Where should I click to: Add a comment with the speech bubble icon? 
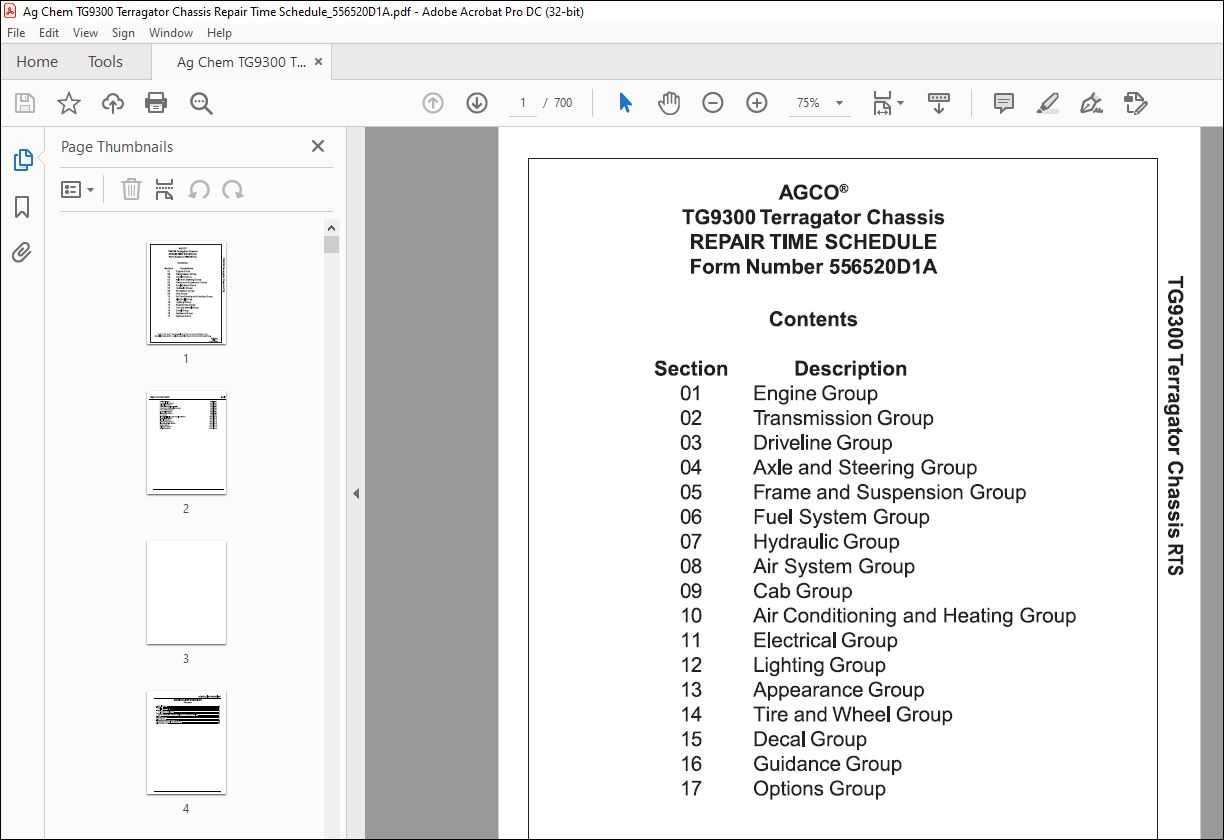(1004, 103)
